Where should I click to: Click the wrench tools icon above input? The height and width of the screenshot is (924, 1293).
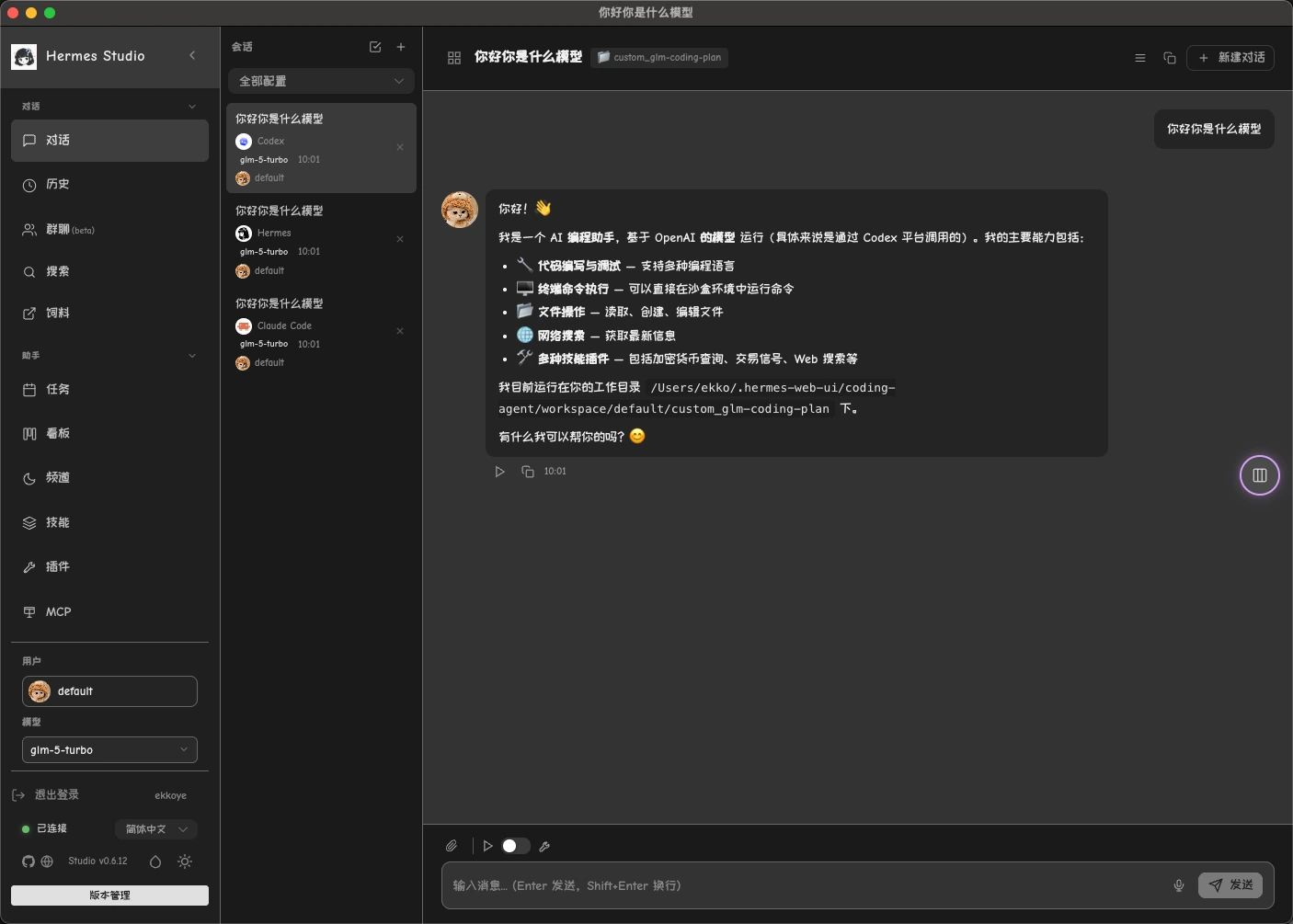pos(544,847)
